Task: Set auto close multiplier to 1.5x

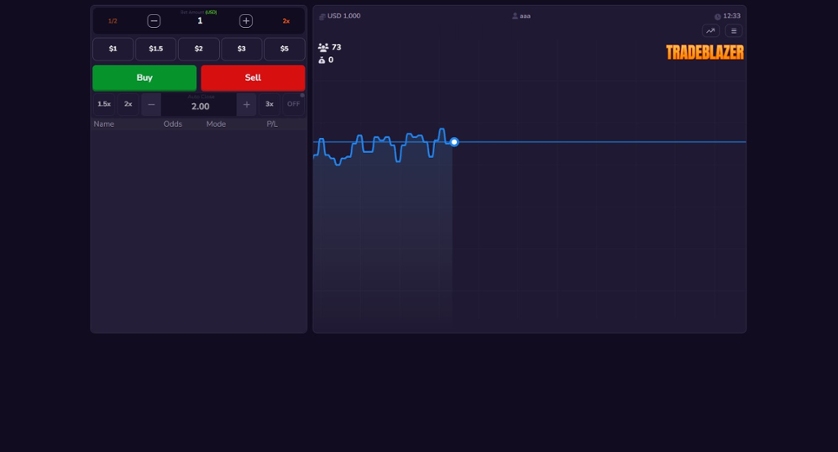Action: (104, 104)
